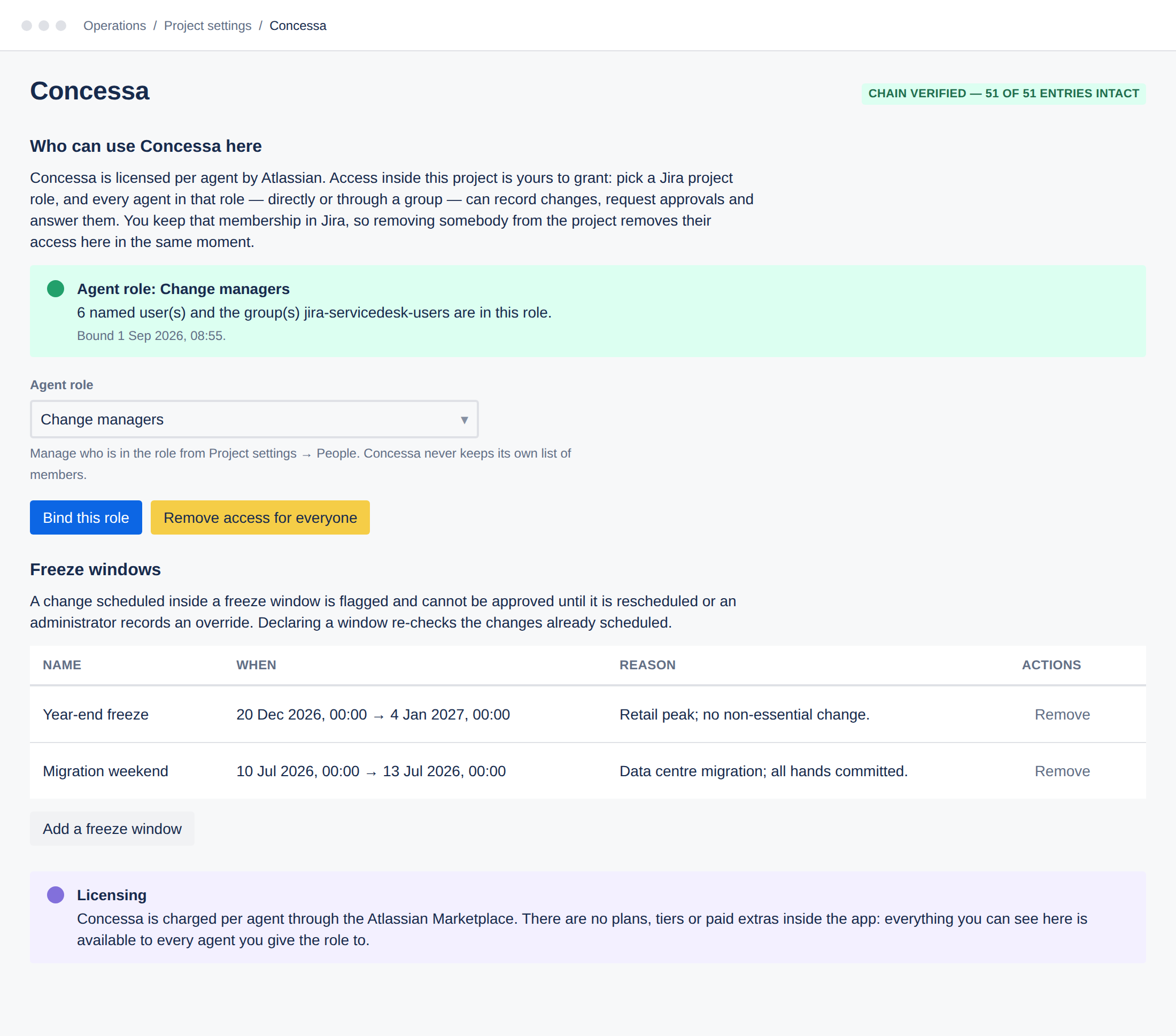Click the NAME column header

[x=61, y=665]
